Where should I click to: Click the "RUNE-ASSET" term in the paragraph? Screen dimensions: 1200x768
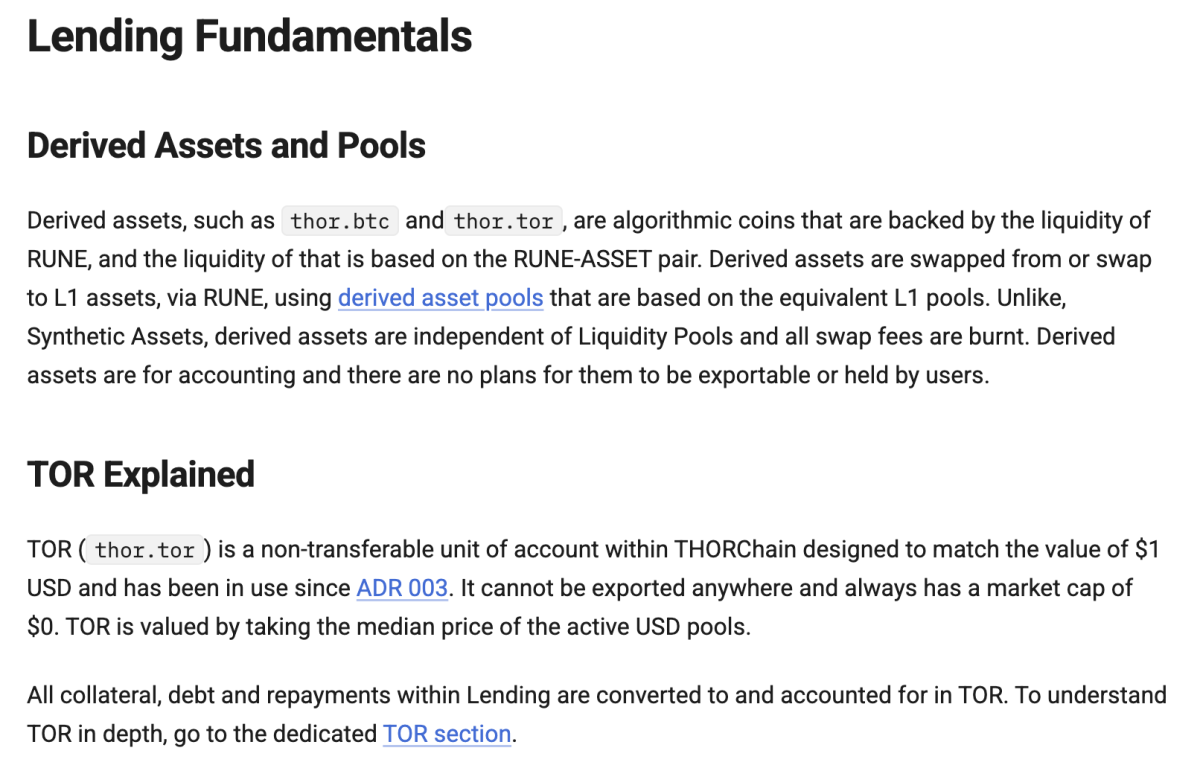[x=576, y=259]
